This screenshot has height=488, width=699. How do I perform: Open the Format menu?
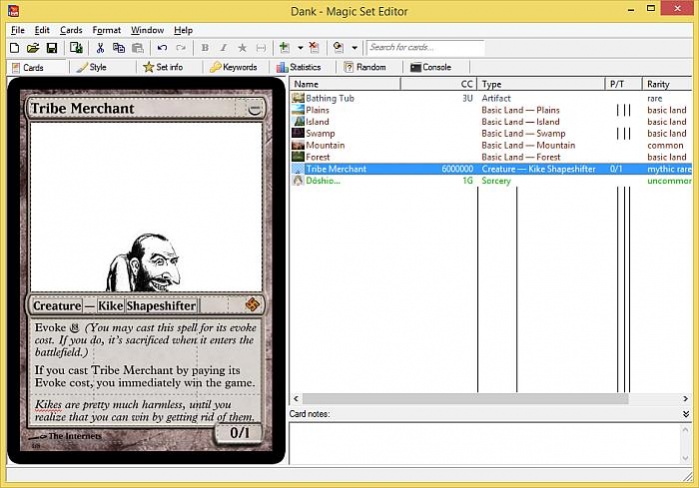click(x=107, y=30)
